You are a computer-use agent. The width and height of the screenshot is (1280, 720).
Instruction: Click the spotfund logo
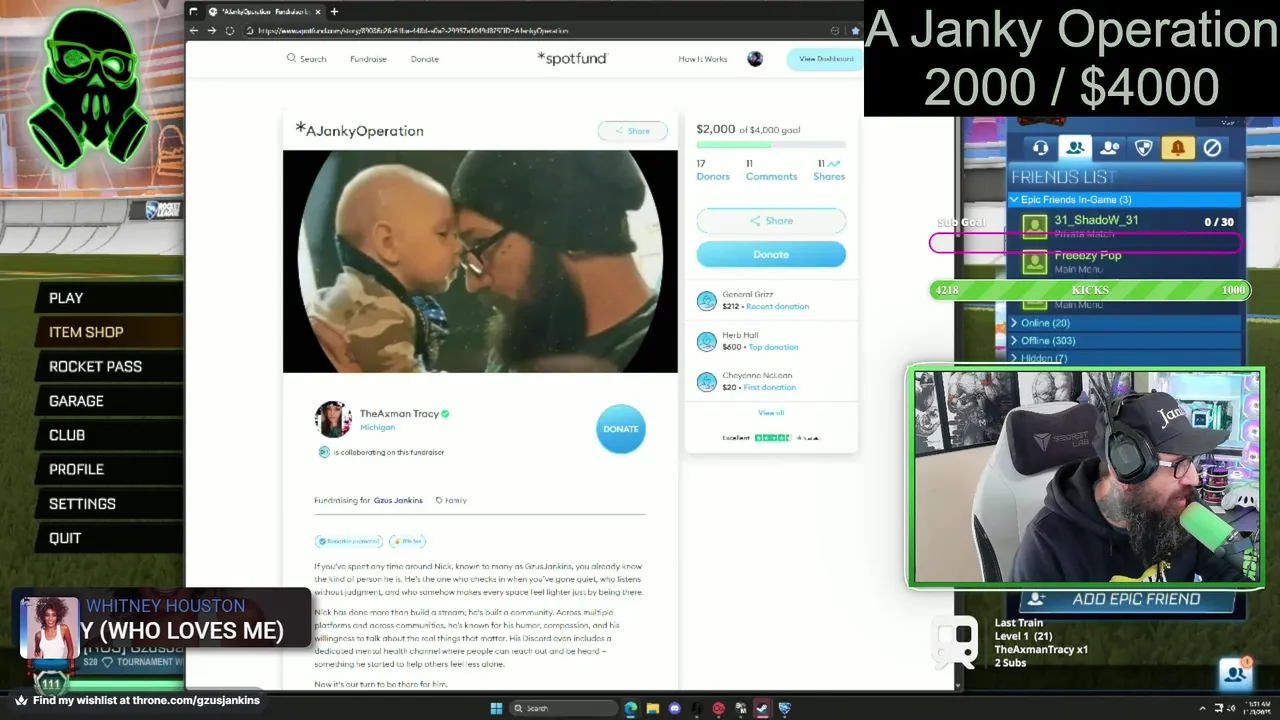(572, 58)
